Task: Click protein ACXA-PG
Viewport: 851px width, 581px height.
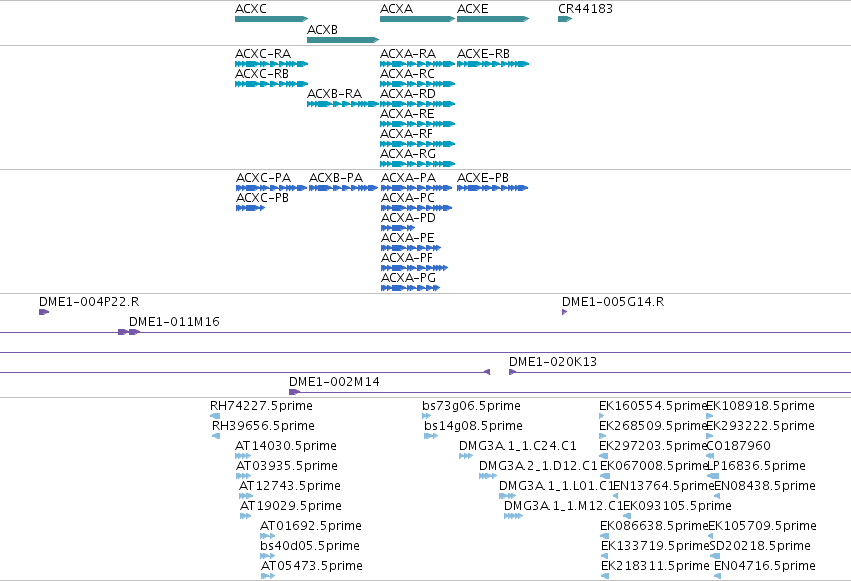Action: click(x=410, y=289)
